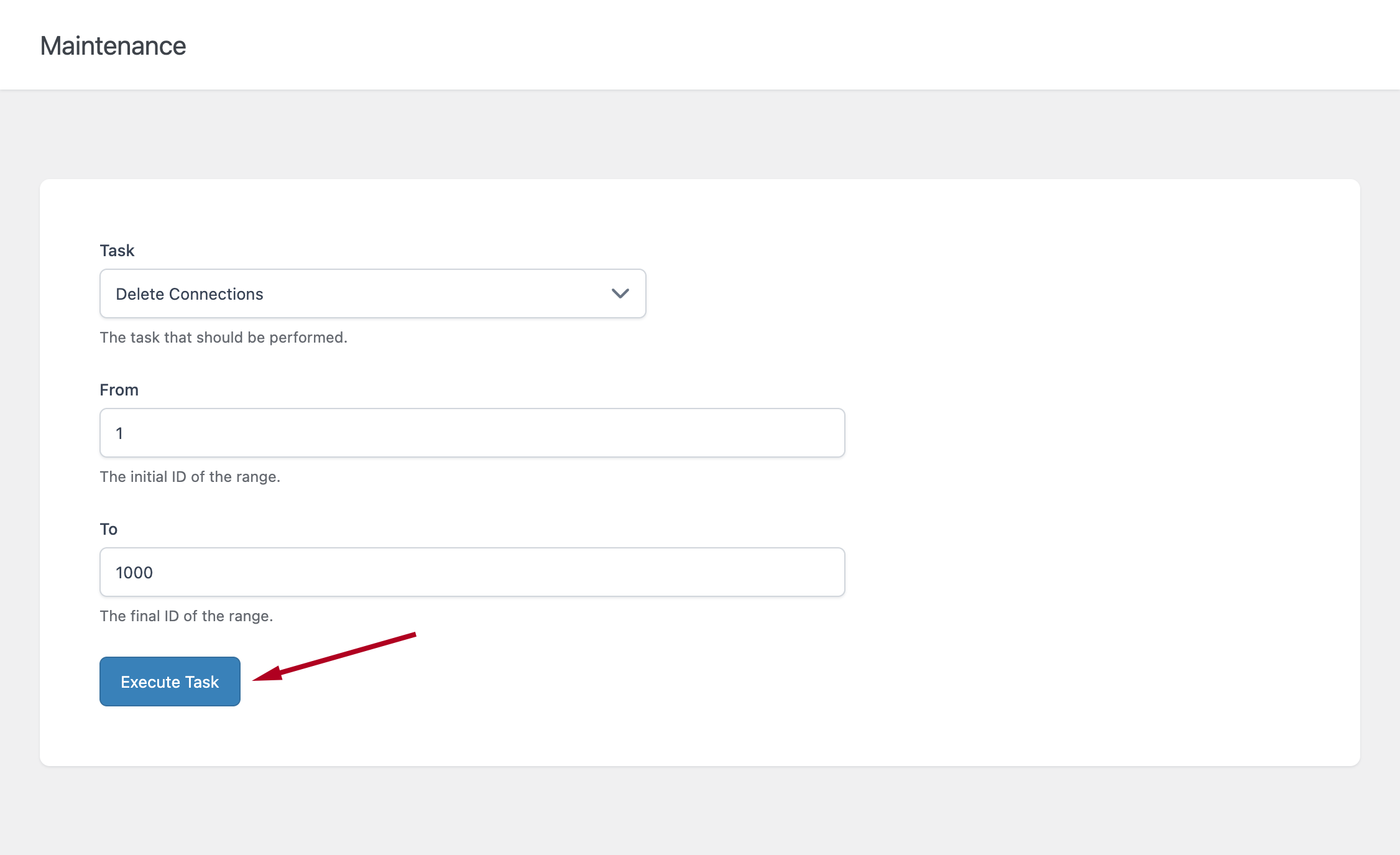Image resolution: width=1400 pixels, height=855 pixels.
Task: Expand the chevron on the Task selector
Action: click(620, 293)
